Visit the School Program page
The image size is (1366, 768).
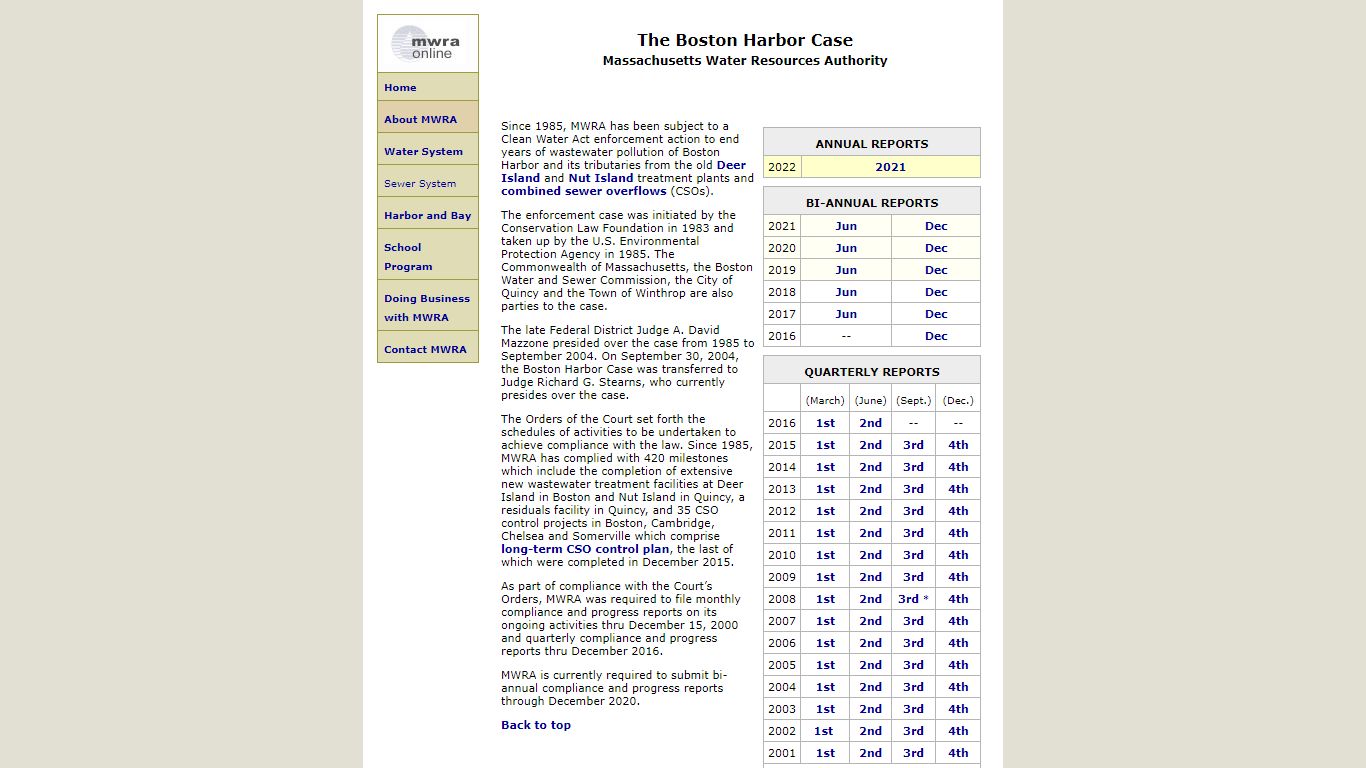[x=408, y=257]
